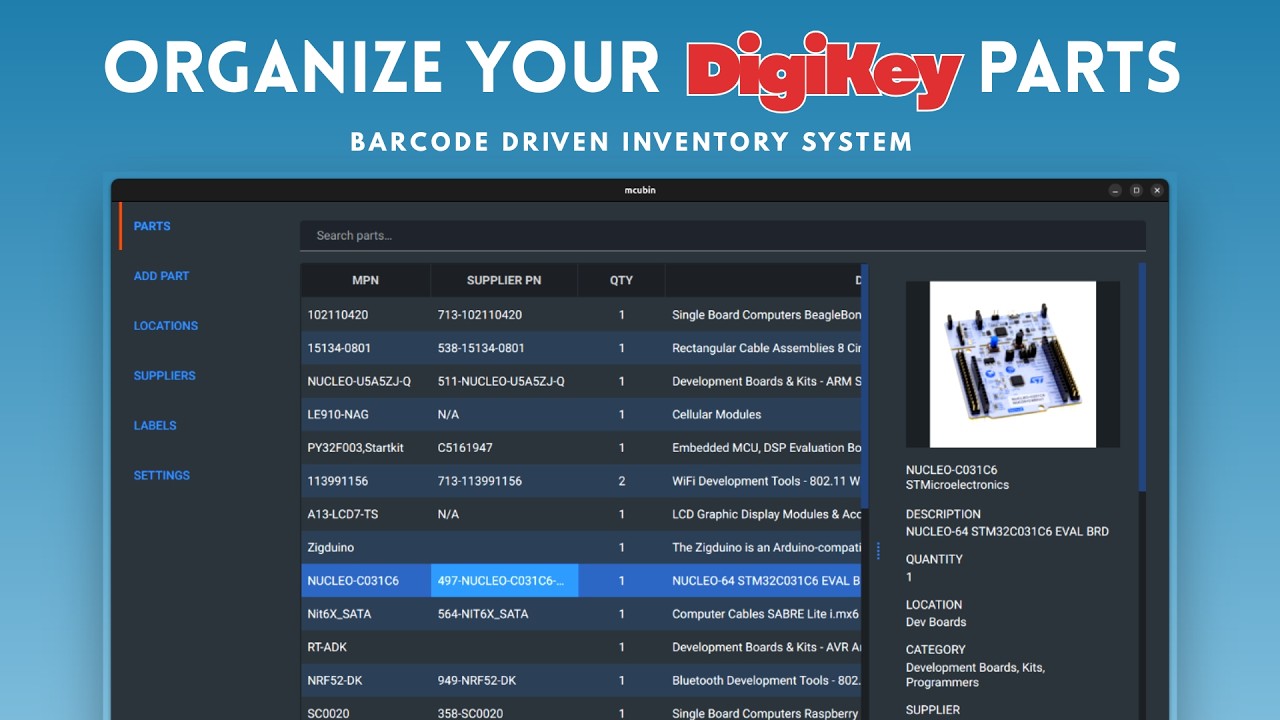The width and height of the screenshot is (1280, 720).
Task: Select the 113991156 MPN cell
Action: (366, 481)
